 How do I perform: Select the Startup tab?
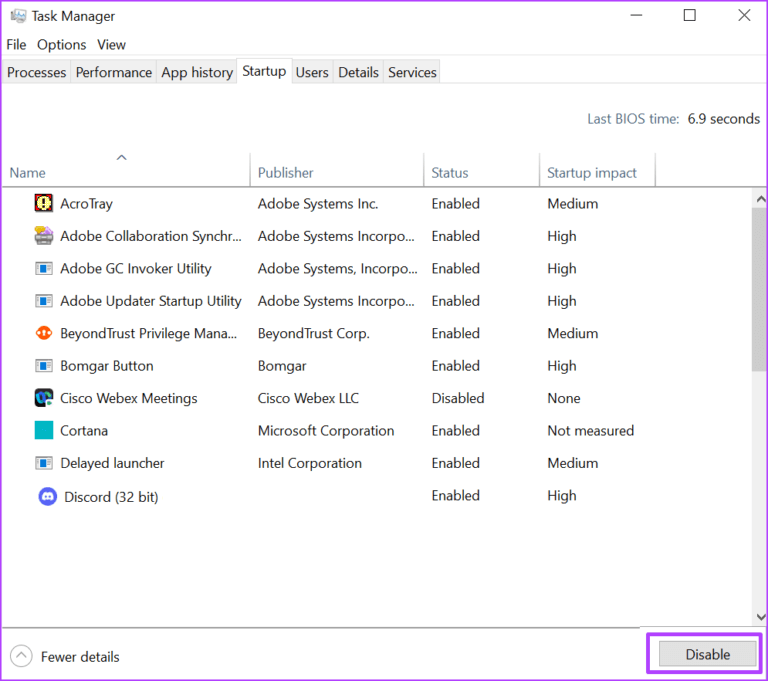pos(264,71)
